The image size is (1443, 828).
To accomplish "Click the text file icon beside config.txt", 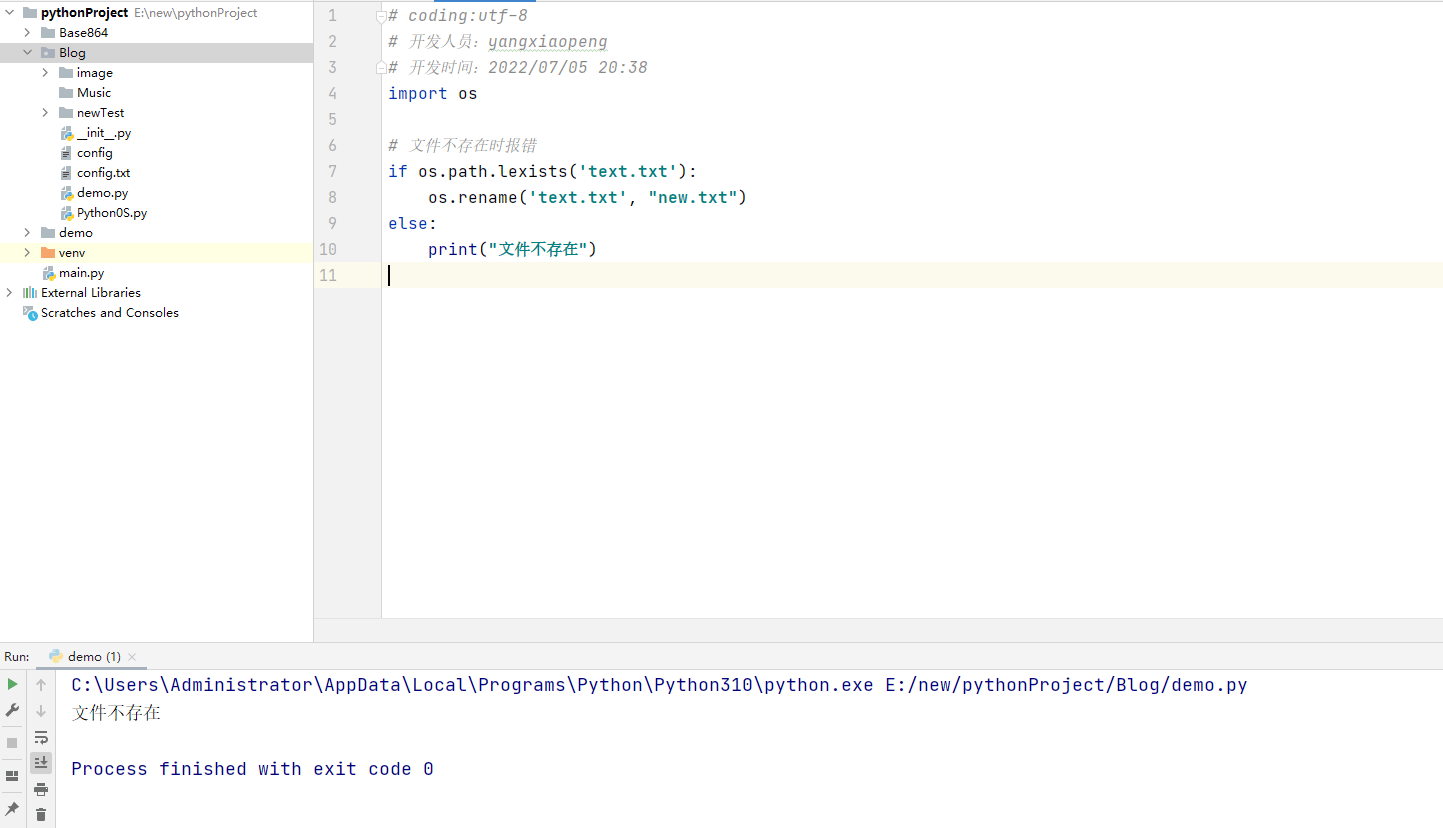I will click(x=66, y=173).
